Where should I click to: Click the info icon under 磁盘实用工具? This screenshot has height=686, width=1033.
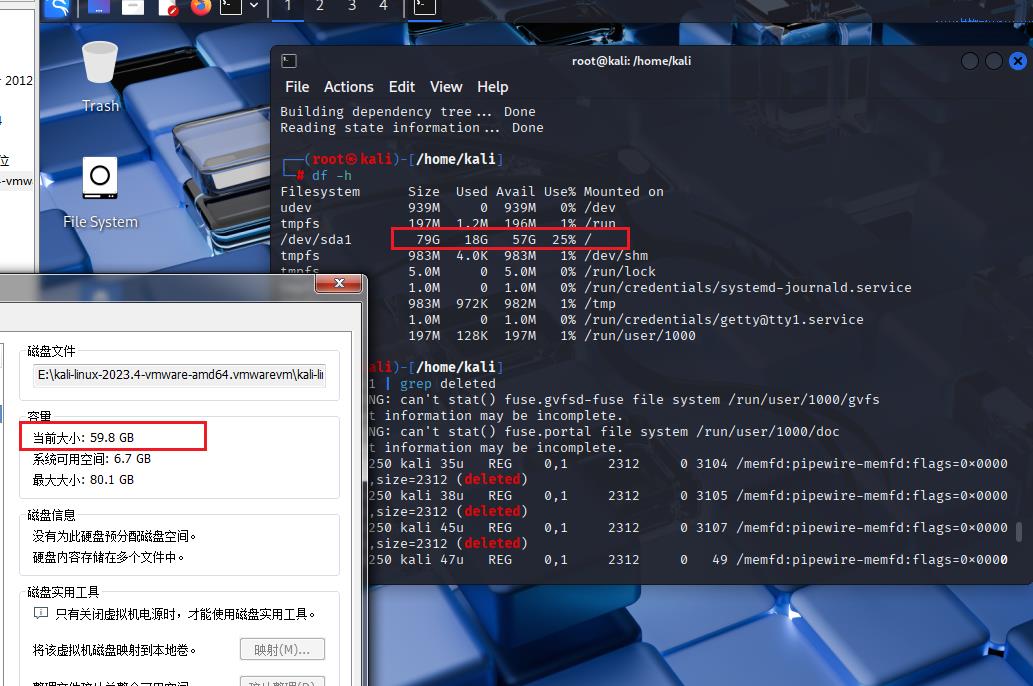click(x=41, y=614)
